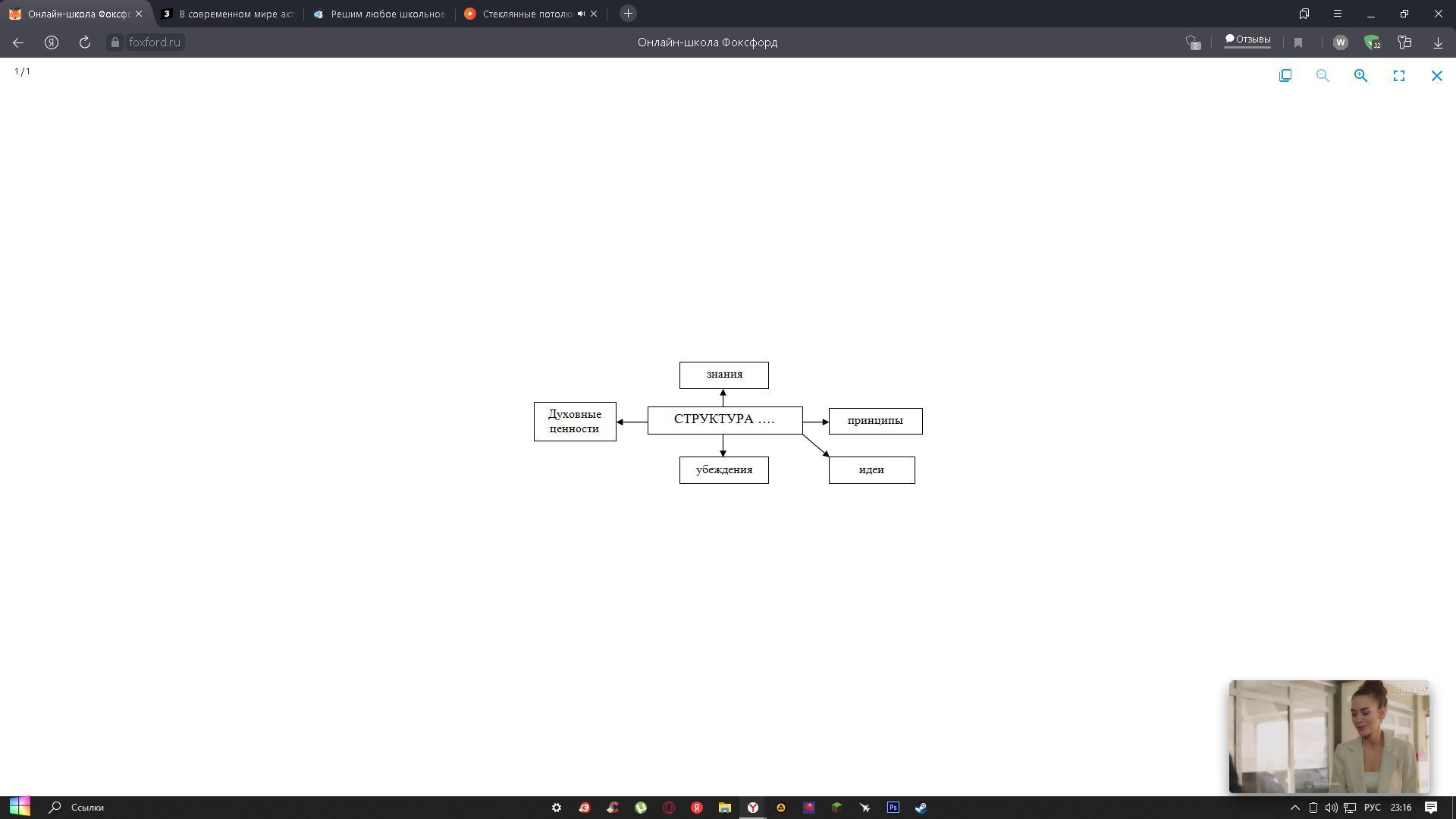Click the '1/1' image counter
Screen dimensions: 1456x819
tap(23, 71)
